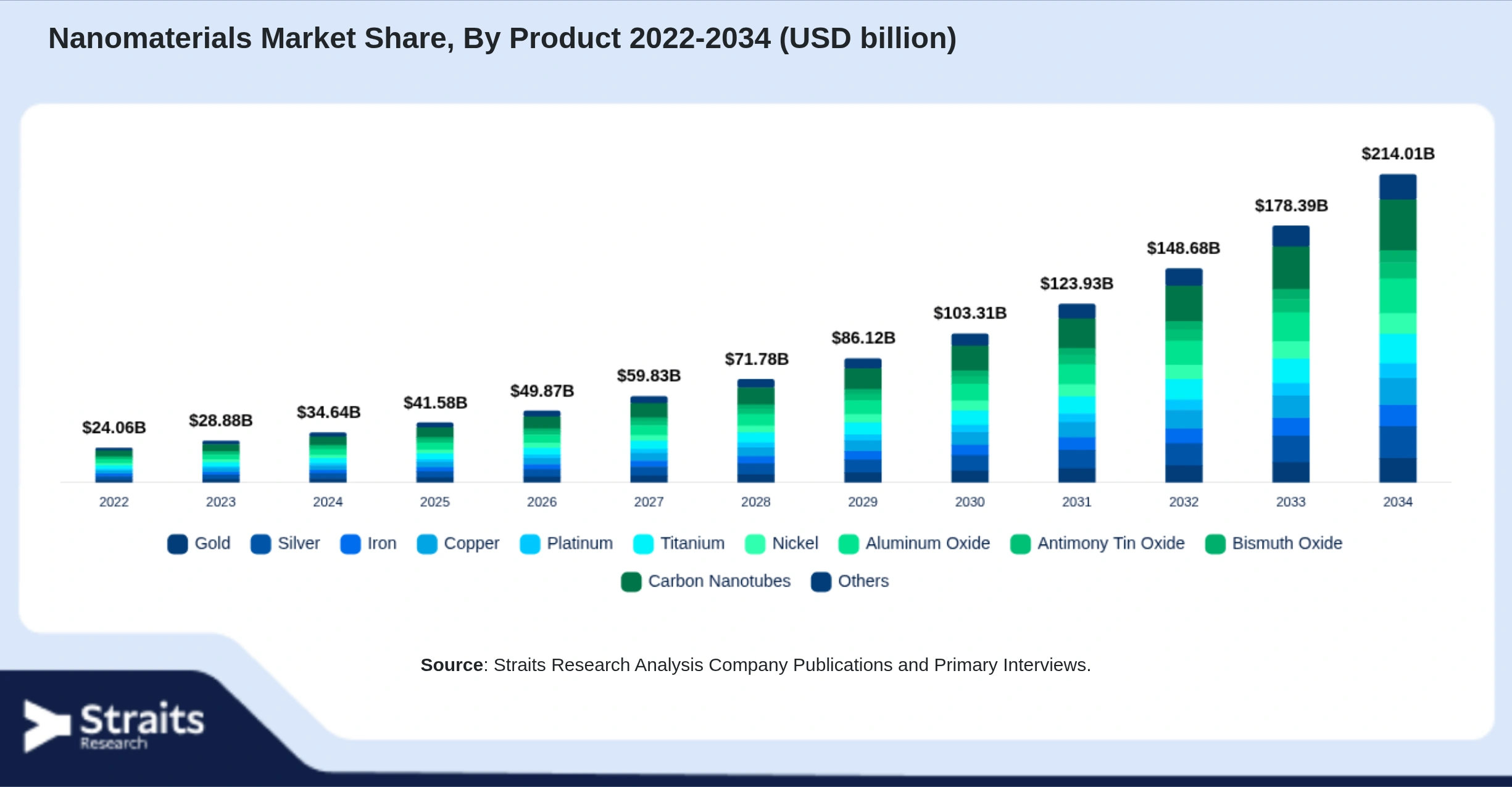Click the $86.12B value label
1512x787 pixels.
(863, 338)
